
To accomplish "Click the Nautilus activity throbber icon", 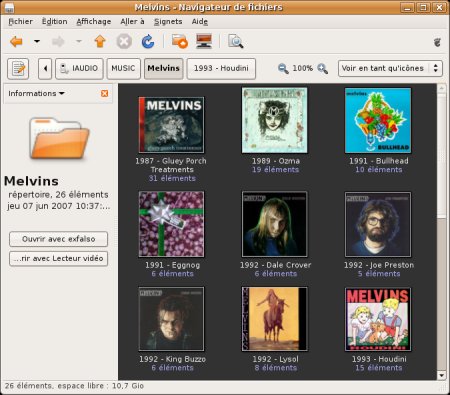I will pos(437,42).
